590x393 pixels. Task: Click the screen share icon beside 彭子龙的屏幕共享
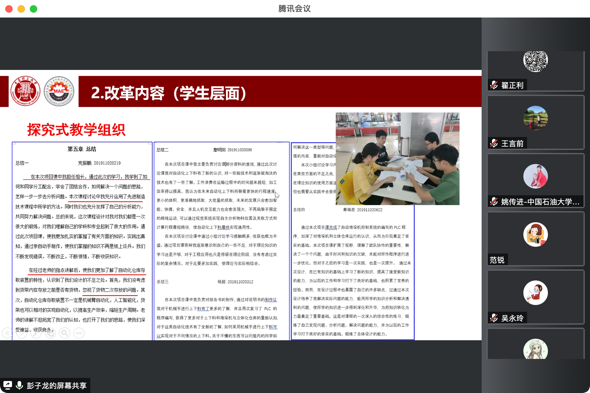(8, 385)
